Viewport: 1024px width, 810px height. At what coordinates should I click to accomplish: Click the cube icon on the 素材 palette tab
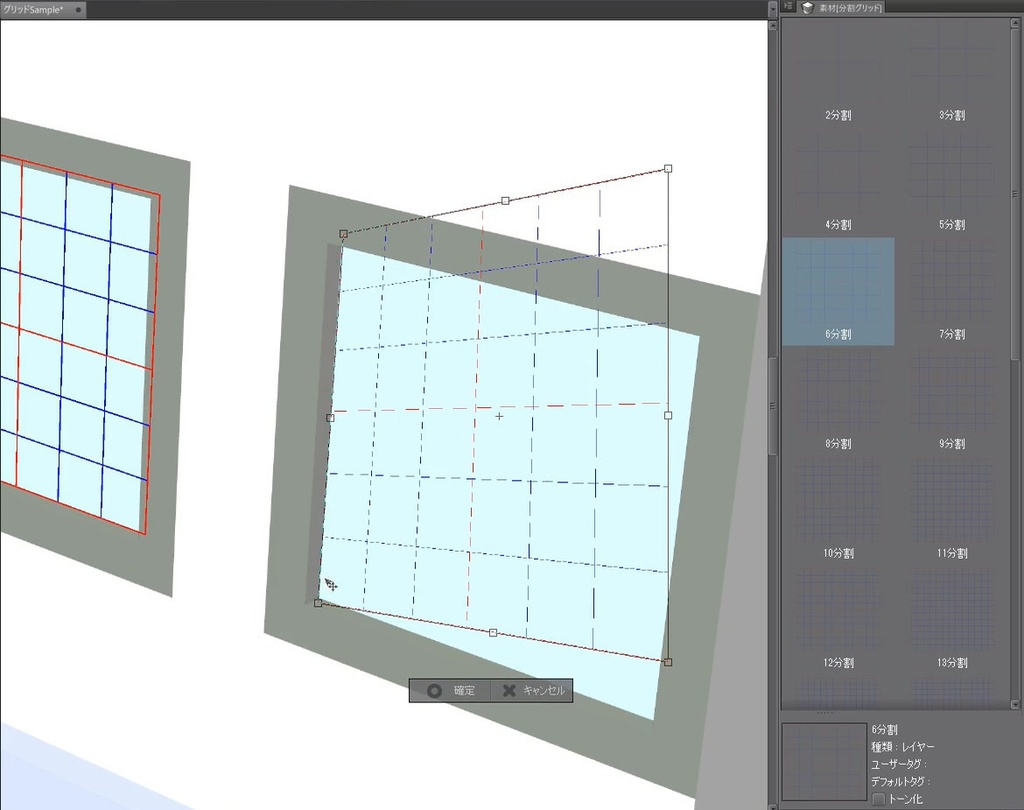(808, 8)
